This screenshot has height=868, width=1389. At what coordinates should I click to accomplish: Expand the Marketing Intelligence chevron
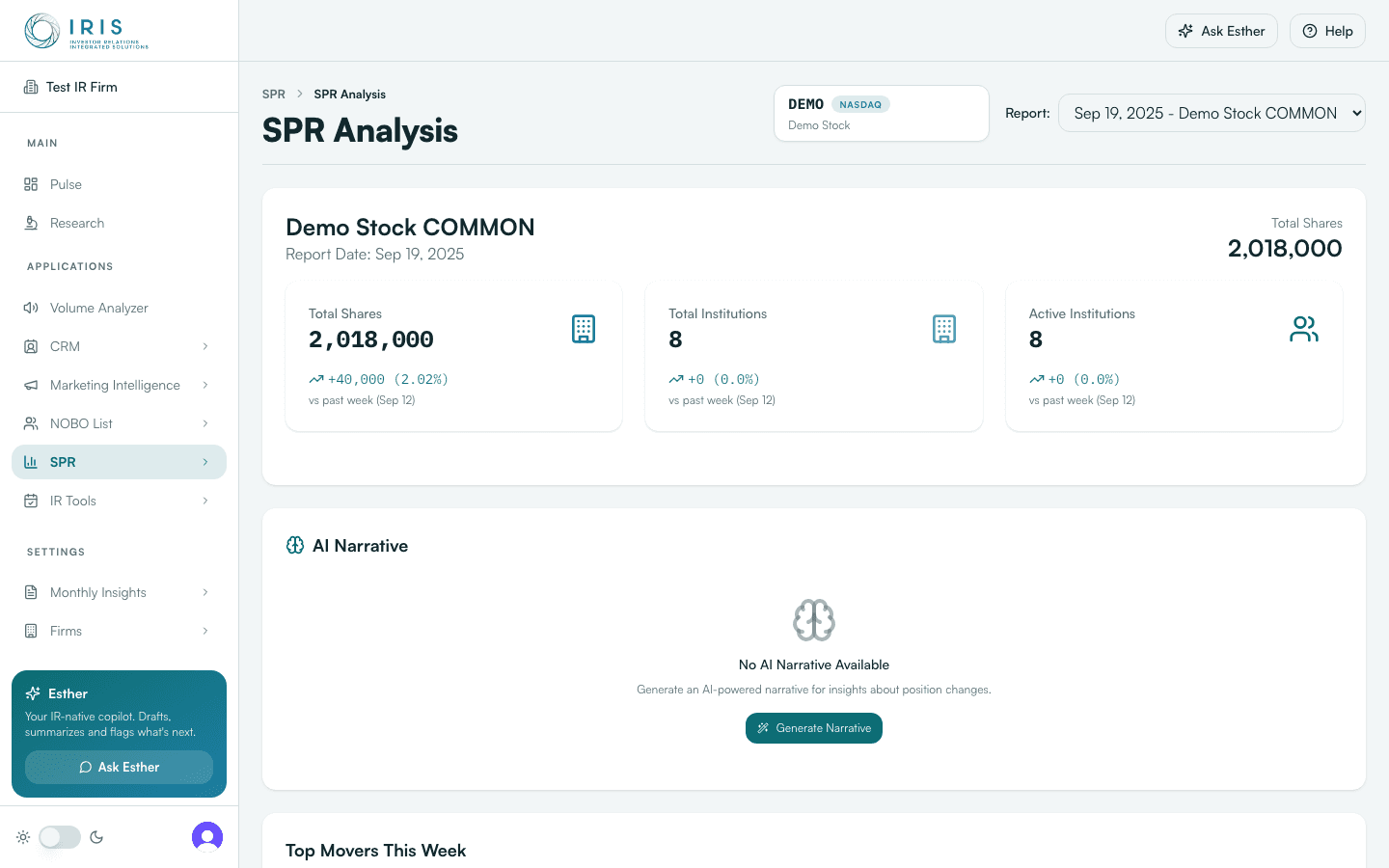pyautogui.click(x=205, y=385)
